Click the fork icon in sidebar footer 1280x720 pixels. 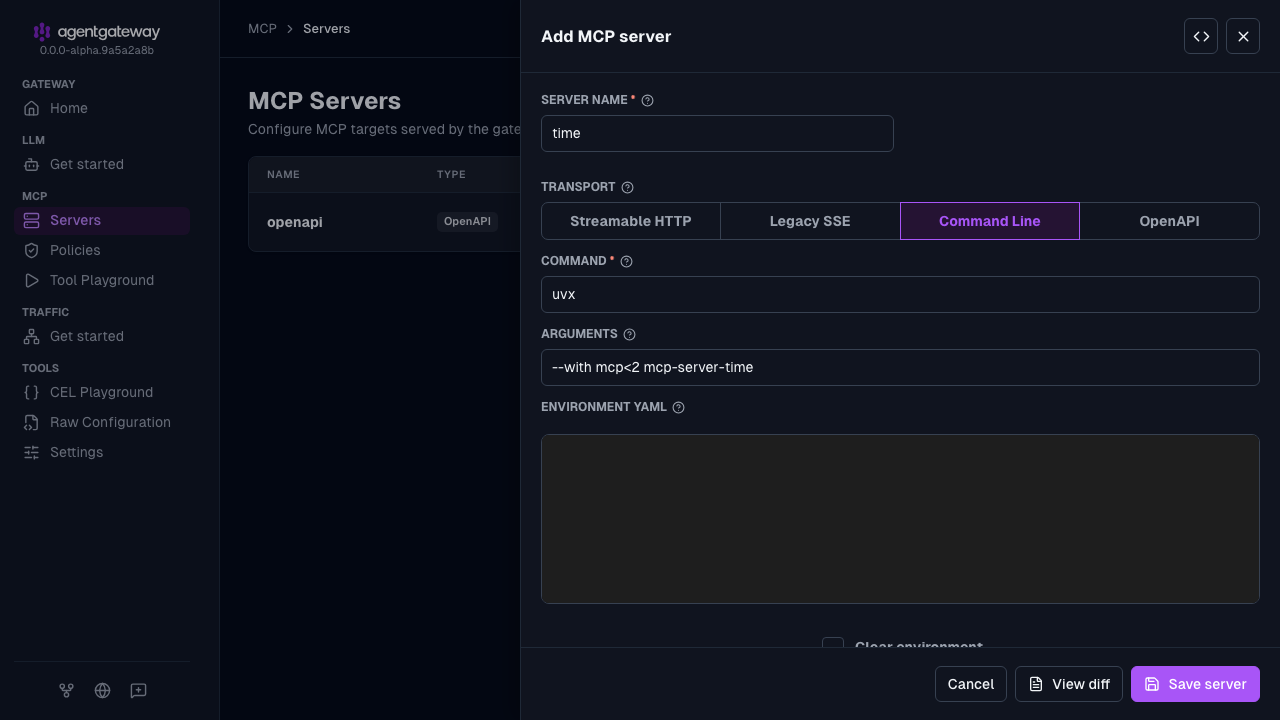(66, 690)
